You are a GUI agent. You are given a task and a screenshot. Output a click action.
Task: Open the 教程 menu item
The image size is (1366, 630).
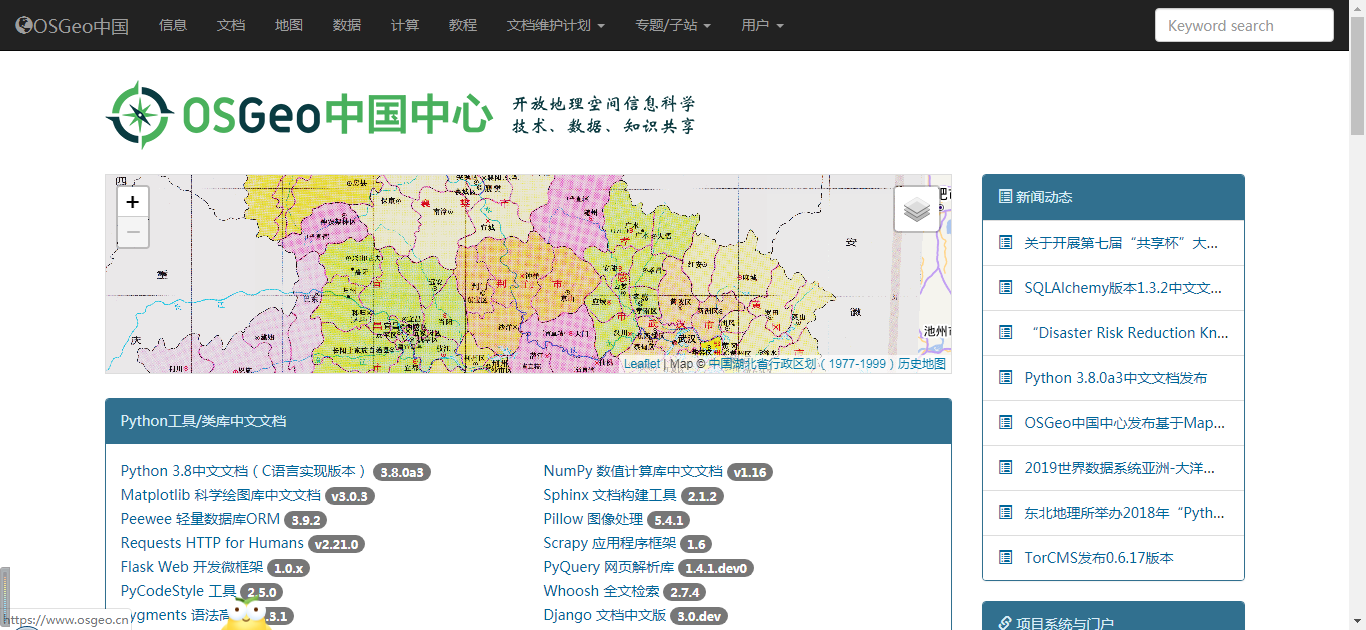(x=463, y=25)
